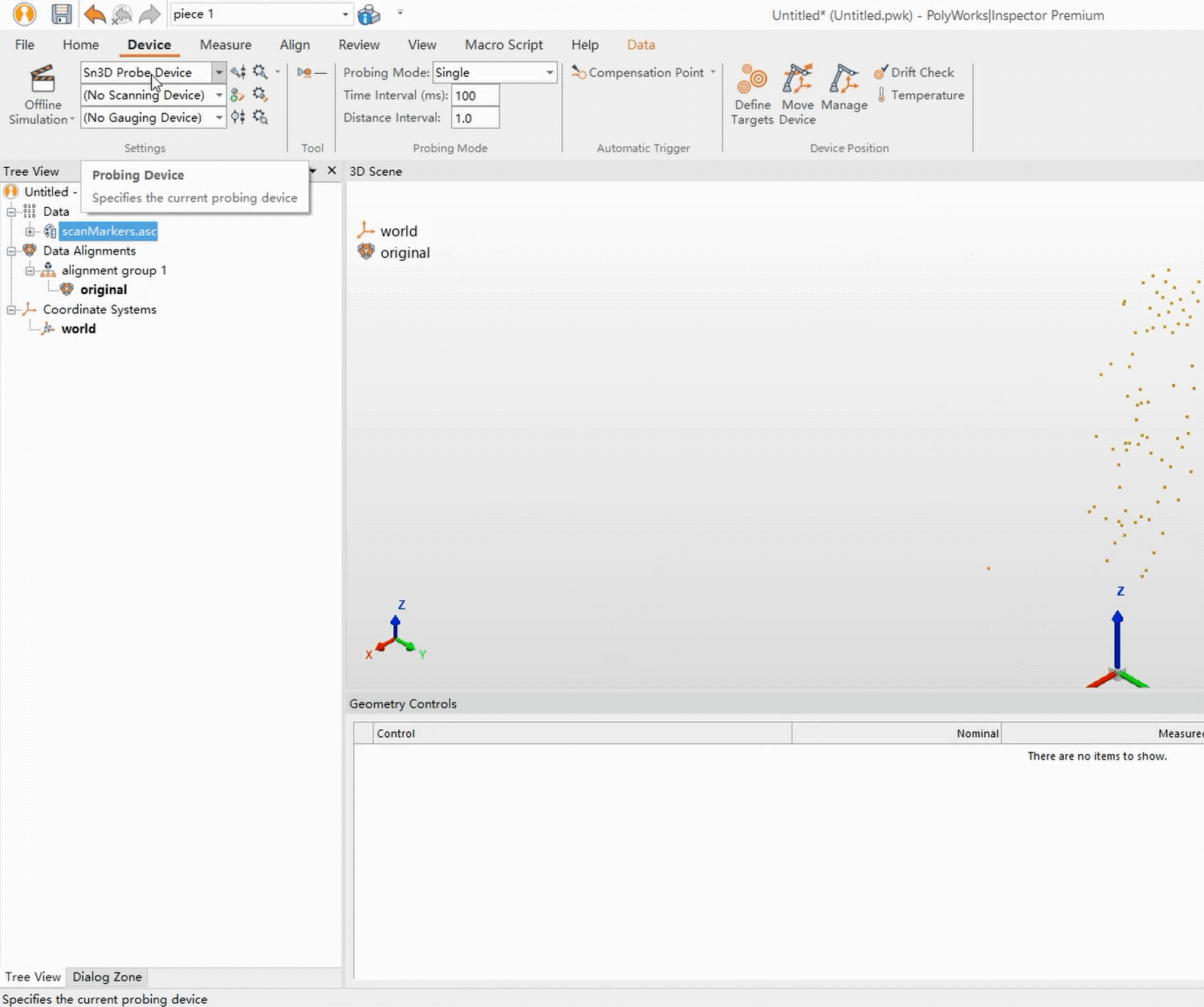The width and height of the screenshot is (1204, 1007).
Task: Select the world coordinate system
Action: (78, 328)
